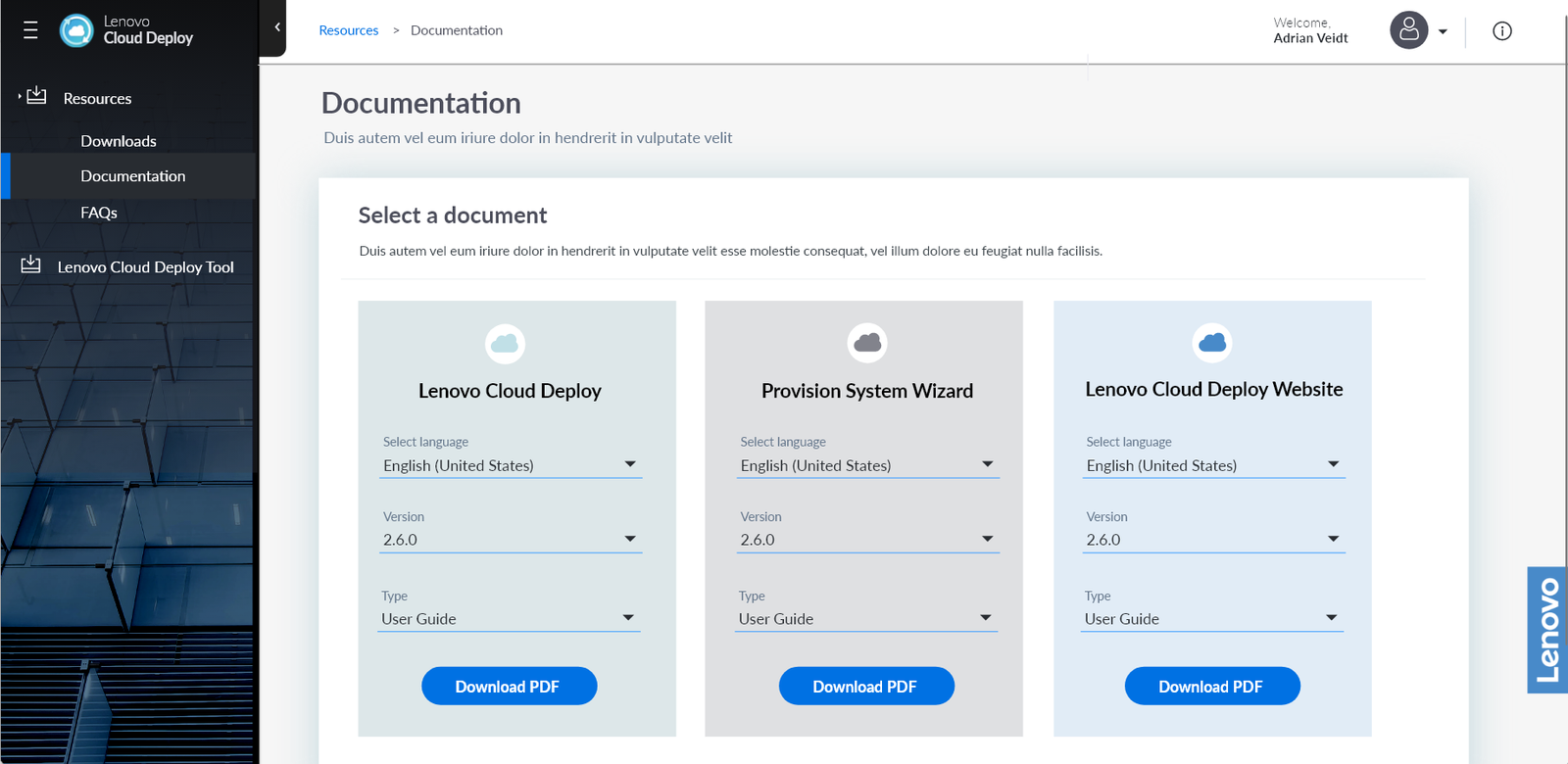Download PDF for Lenovo Cloud Deploy Website
Image resolution: width=1568 pixels, height=764 pixels.
pos(1211,687)
